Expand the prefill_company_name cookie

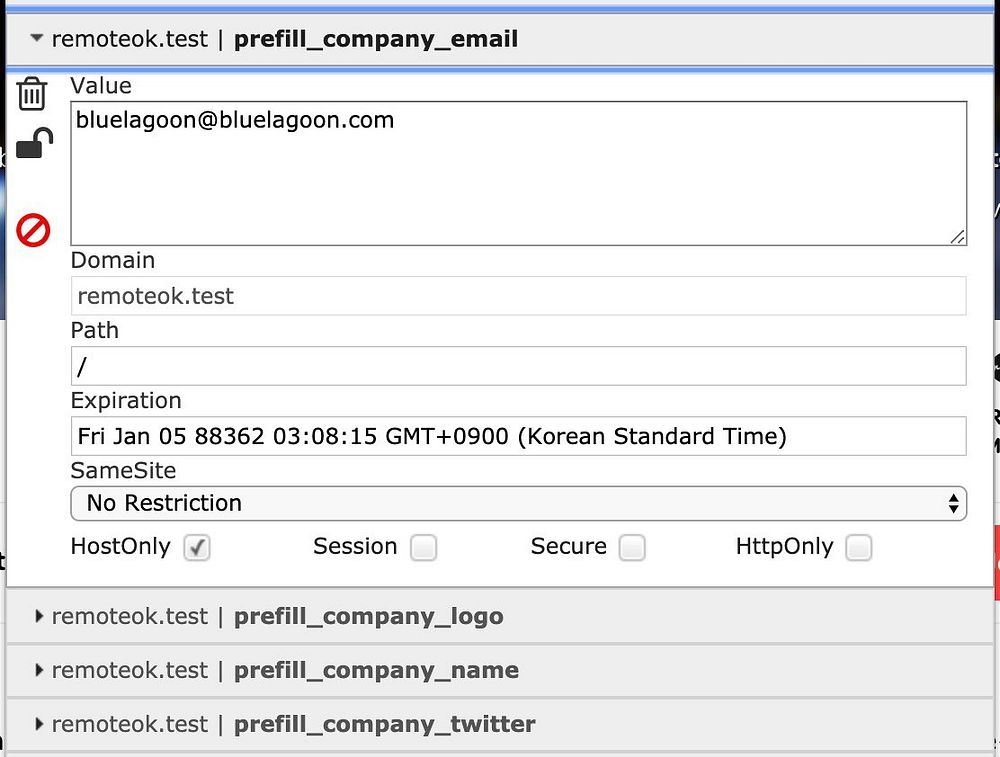pyautogui.click(x=38, y=670)
